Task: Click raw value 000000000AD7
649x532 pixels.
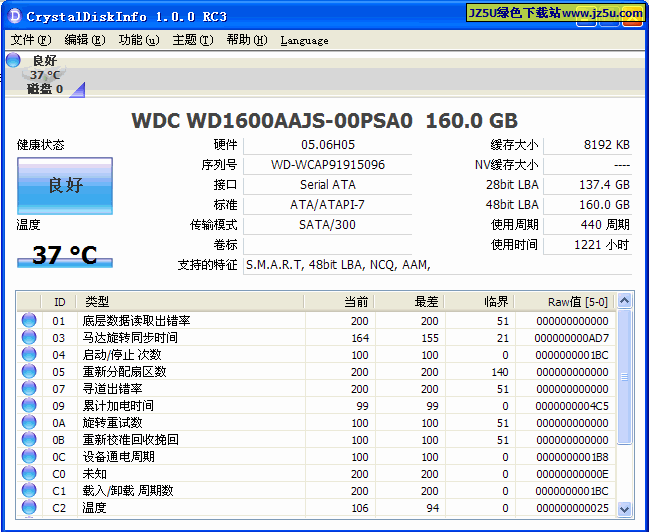Action: [572, 338]
